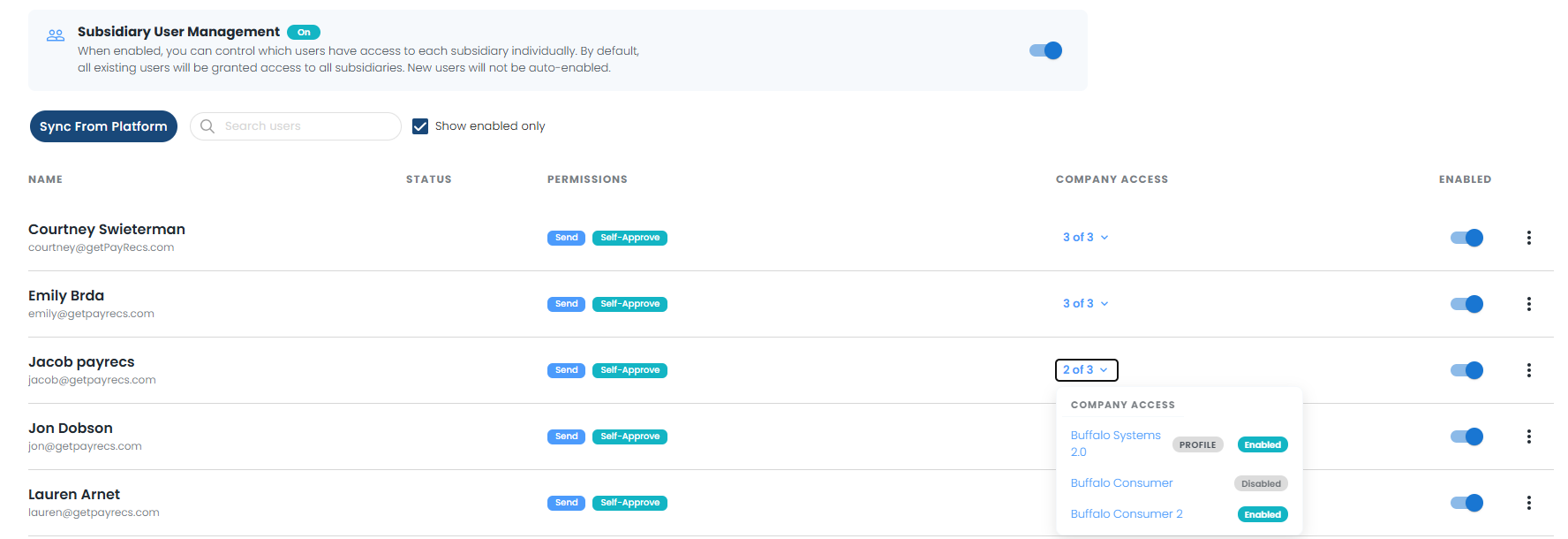Image resolution: width=1568 pixels, height=539 pixels.
Task: Disable Courtney Swieterman's enabled toggle
Action: coord(1466,238)
